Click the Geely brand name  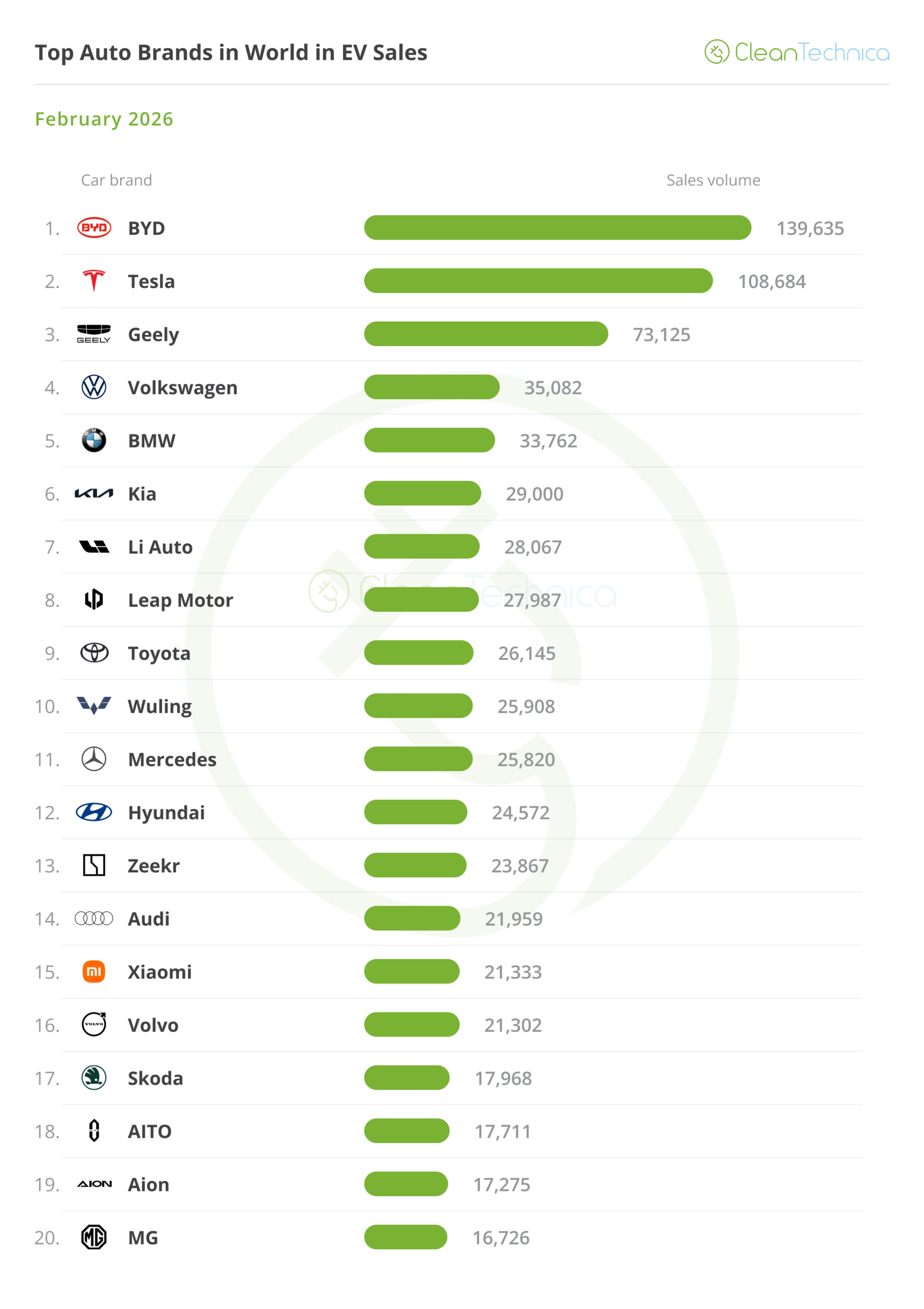[x=153, y=334]
